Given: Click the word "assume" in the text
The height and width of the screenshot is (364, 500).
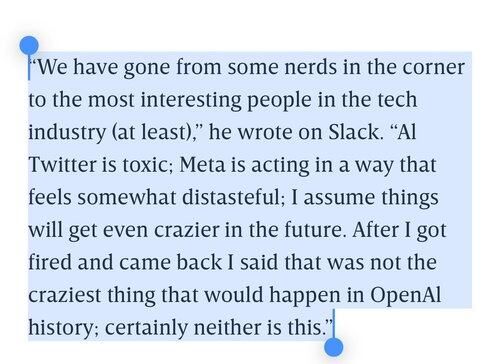Looking at the screenshot, I should tap(339, 197).
